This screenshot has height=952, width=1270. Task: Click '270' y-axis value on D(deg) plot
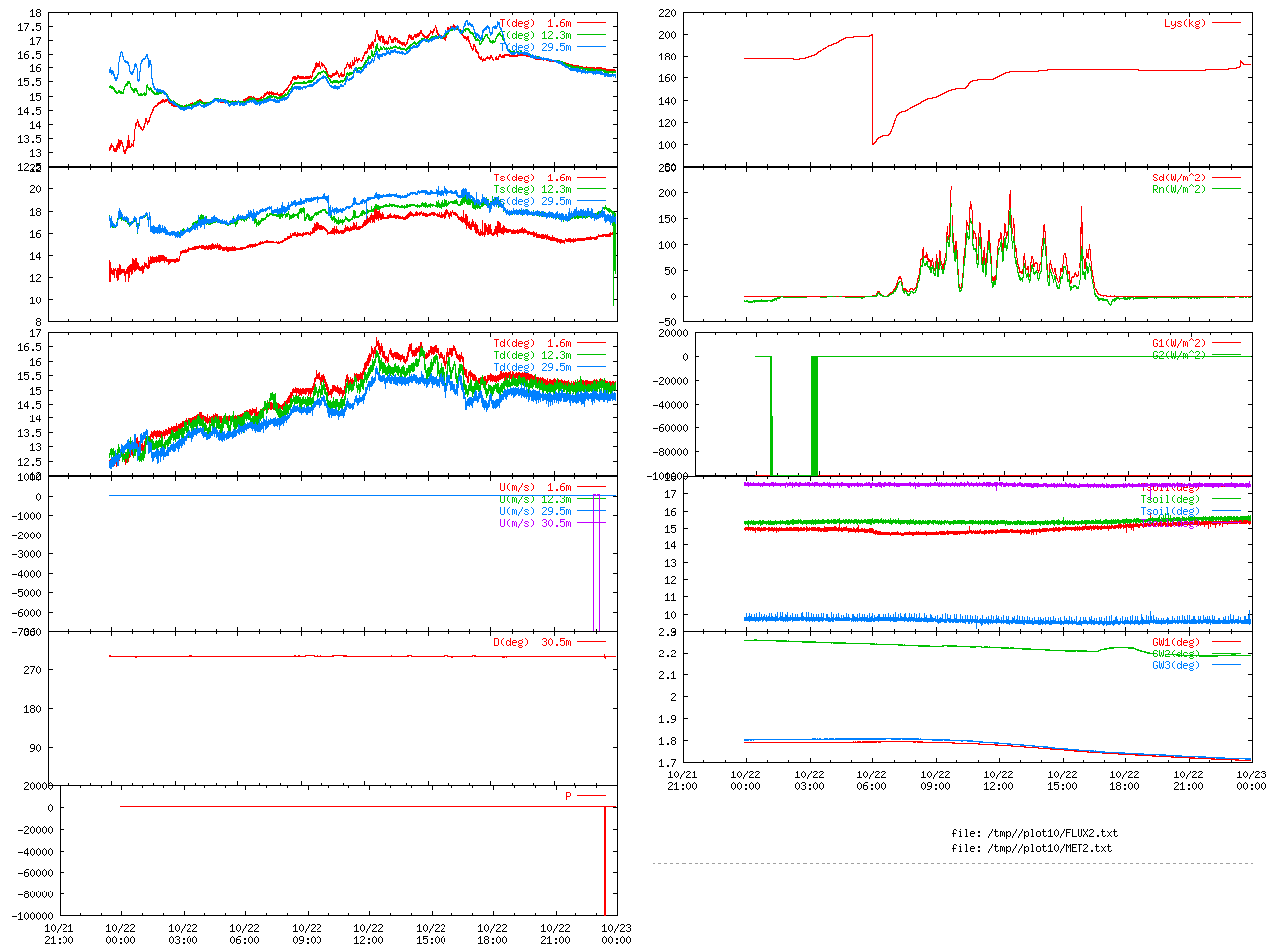click(33, 670)
